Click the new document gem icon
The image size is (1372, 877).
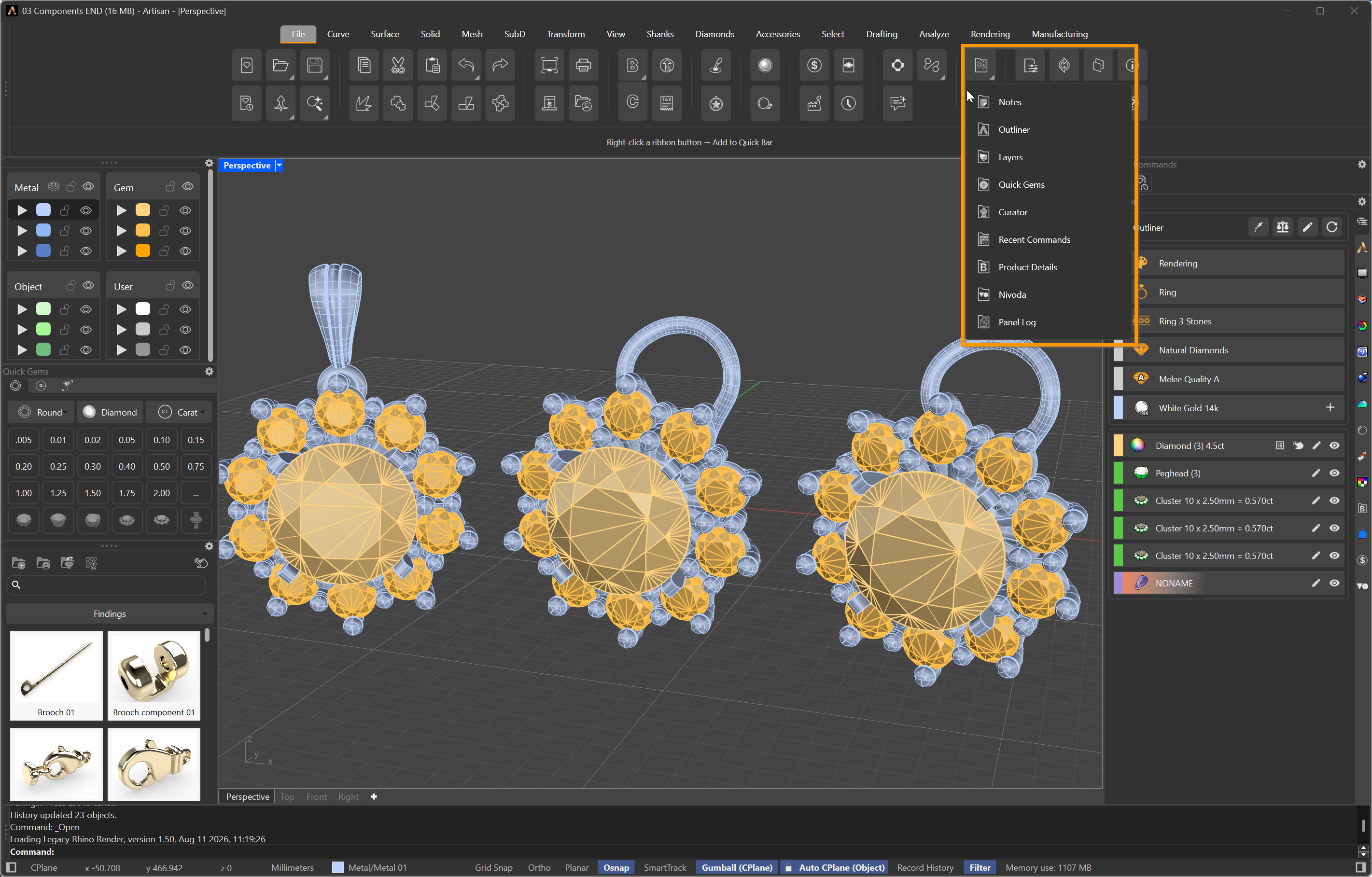(247, 66)
